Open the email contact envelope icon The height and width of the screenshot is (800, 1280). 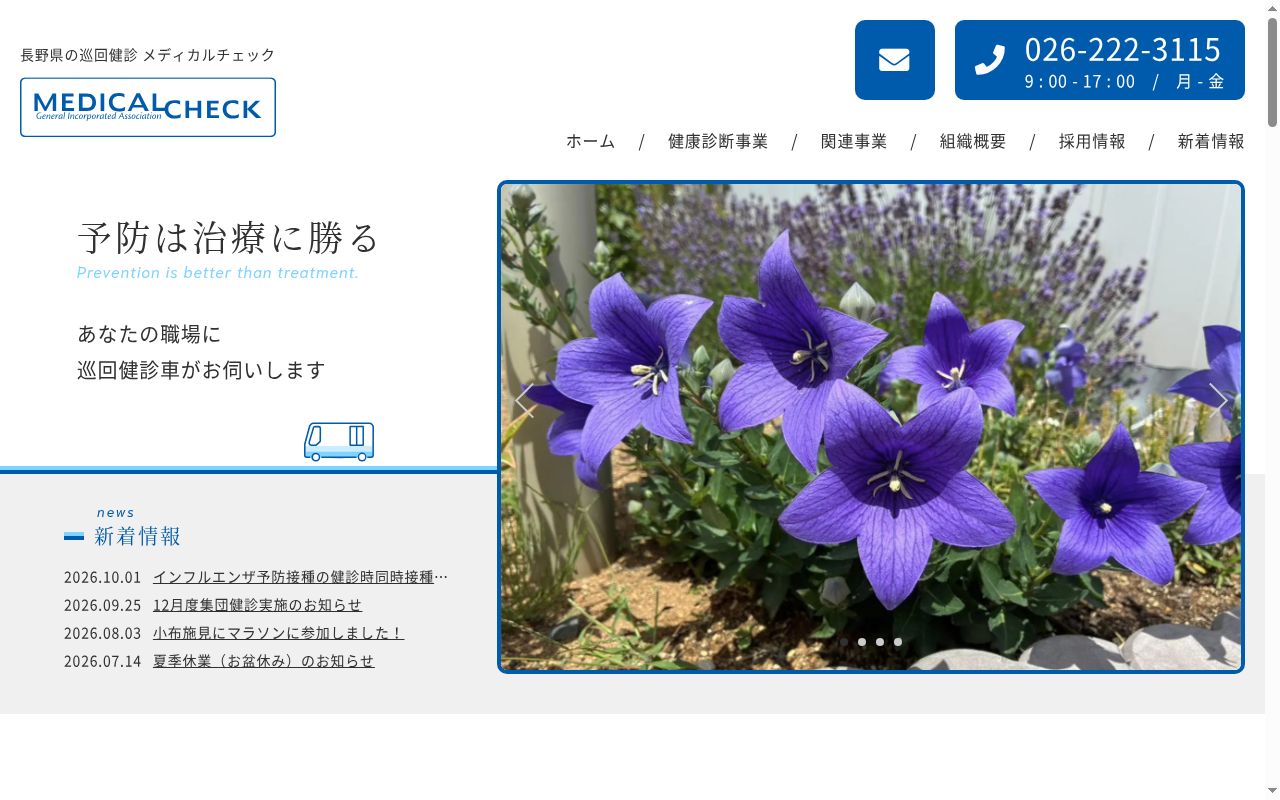coord(894,60)
